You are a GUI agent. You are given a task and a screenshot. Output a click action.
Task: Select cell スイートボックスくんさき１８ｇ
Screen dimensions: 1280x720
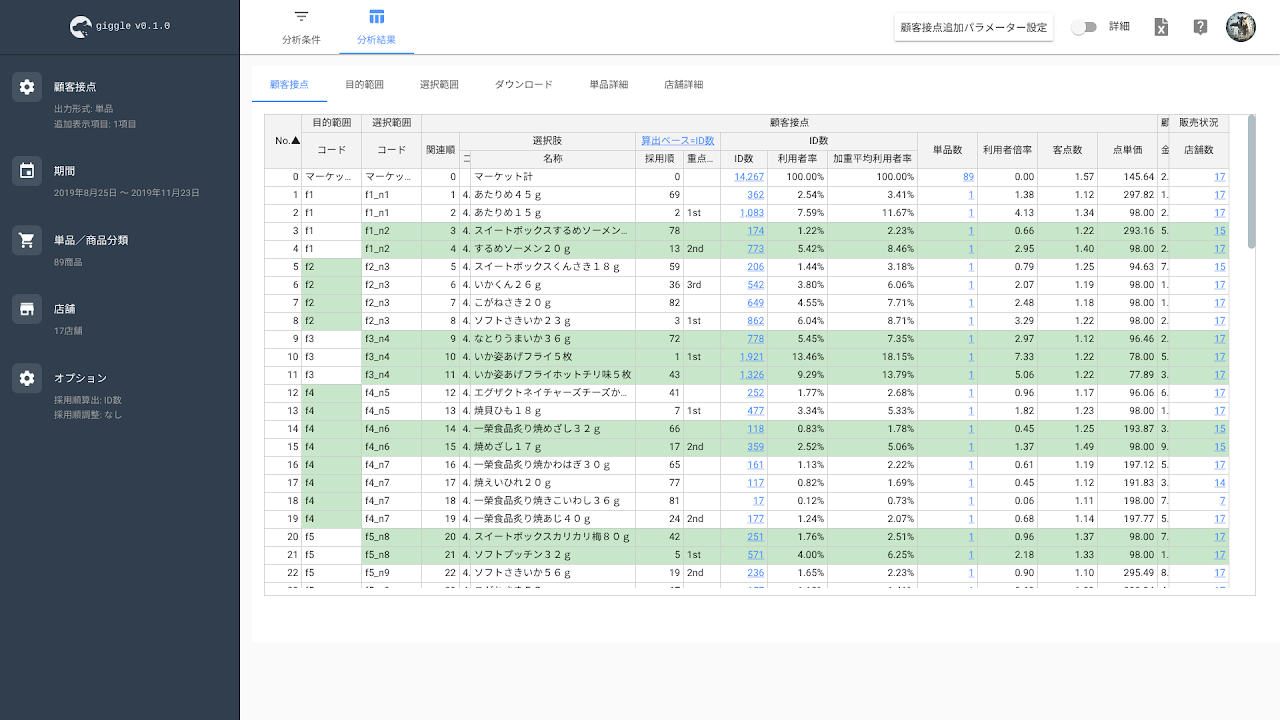pyautogui.click(x=553, y=267)
